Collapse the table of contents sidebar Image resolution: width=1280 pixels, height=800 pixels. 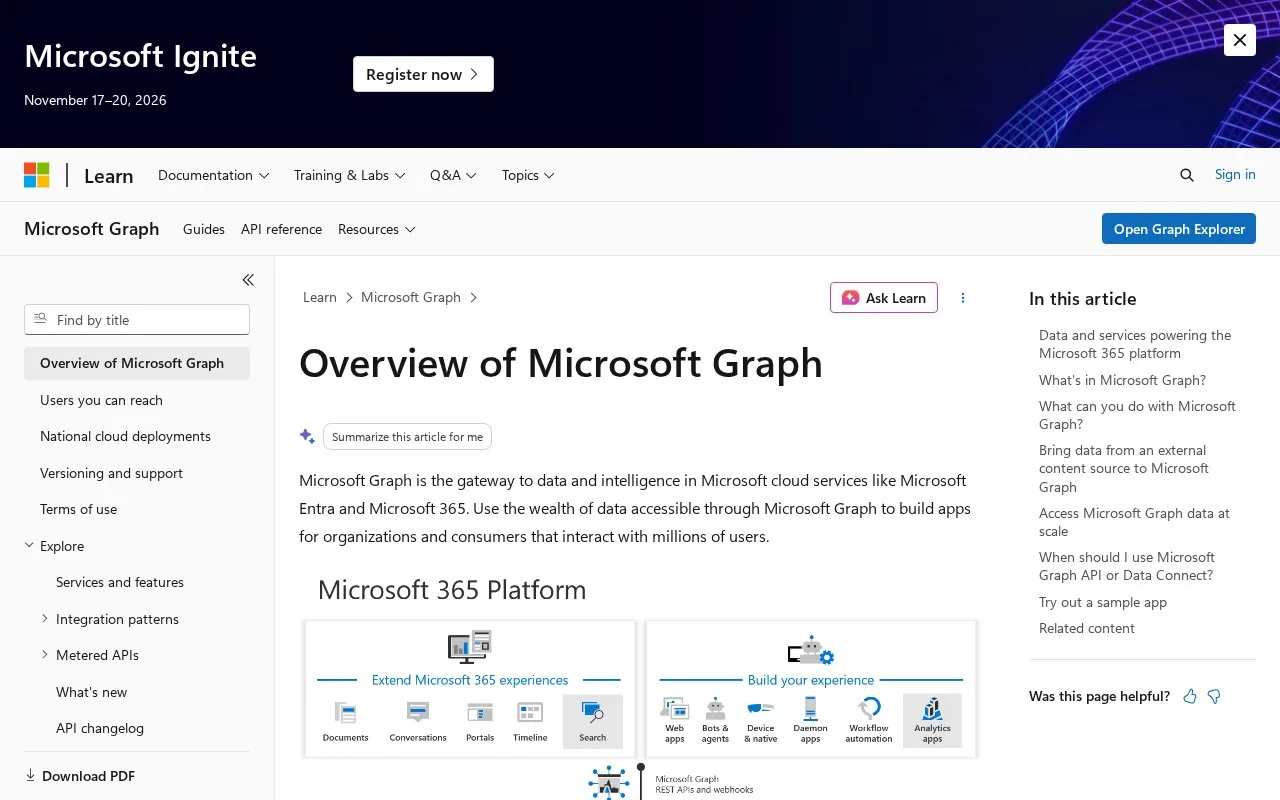(248, 280)
